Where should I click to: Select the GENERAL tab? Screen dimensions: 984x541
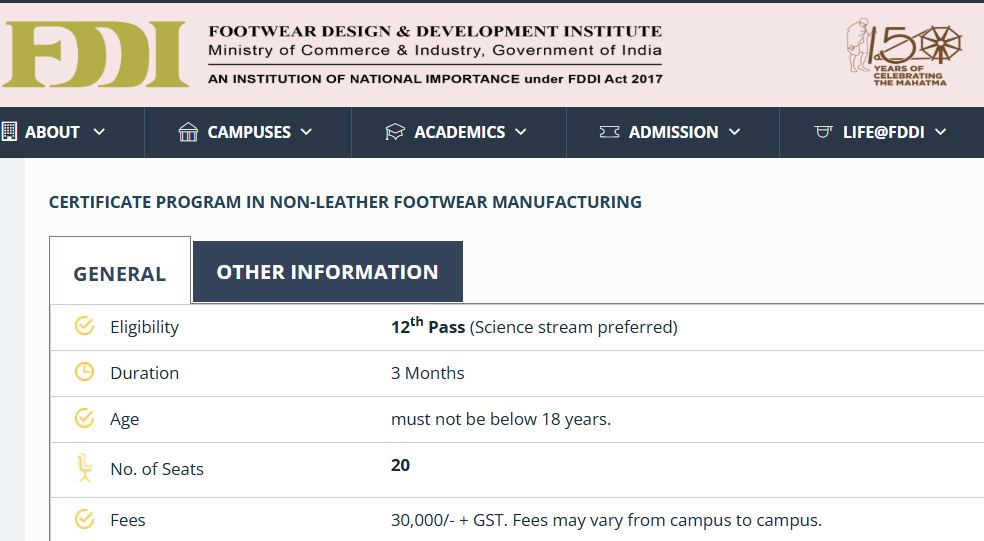point(120,273)
